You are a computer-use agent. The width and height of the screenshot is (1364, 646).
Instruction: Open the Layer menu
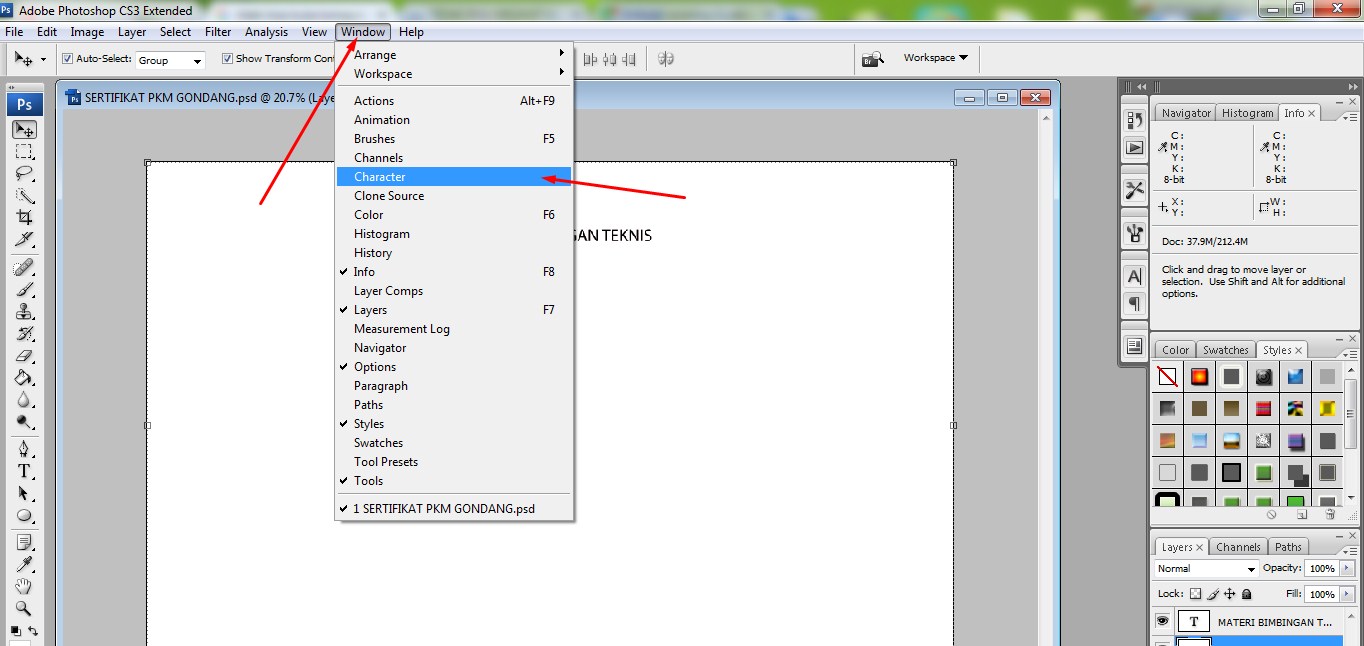[132, 32]
